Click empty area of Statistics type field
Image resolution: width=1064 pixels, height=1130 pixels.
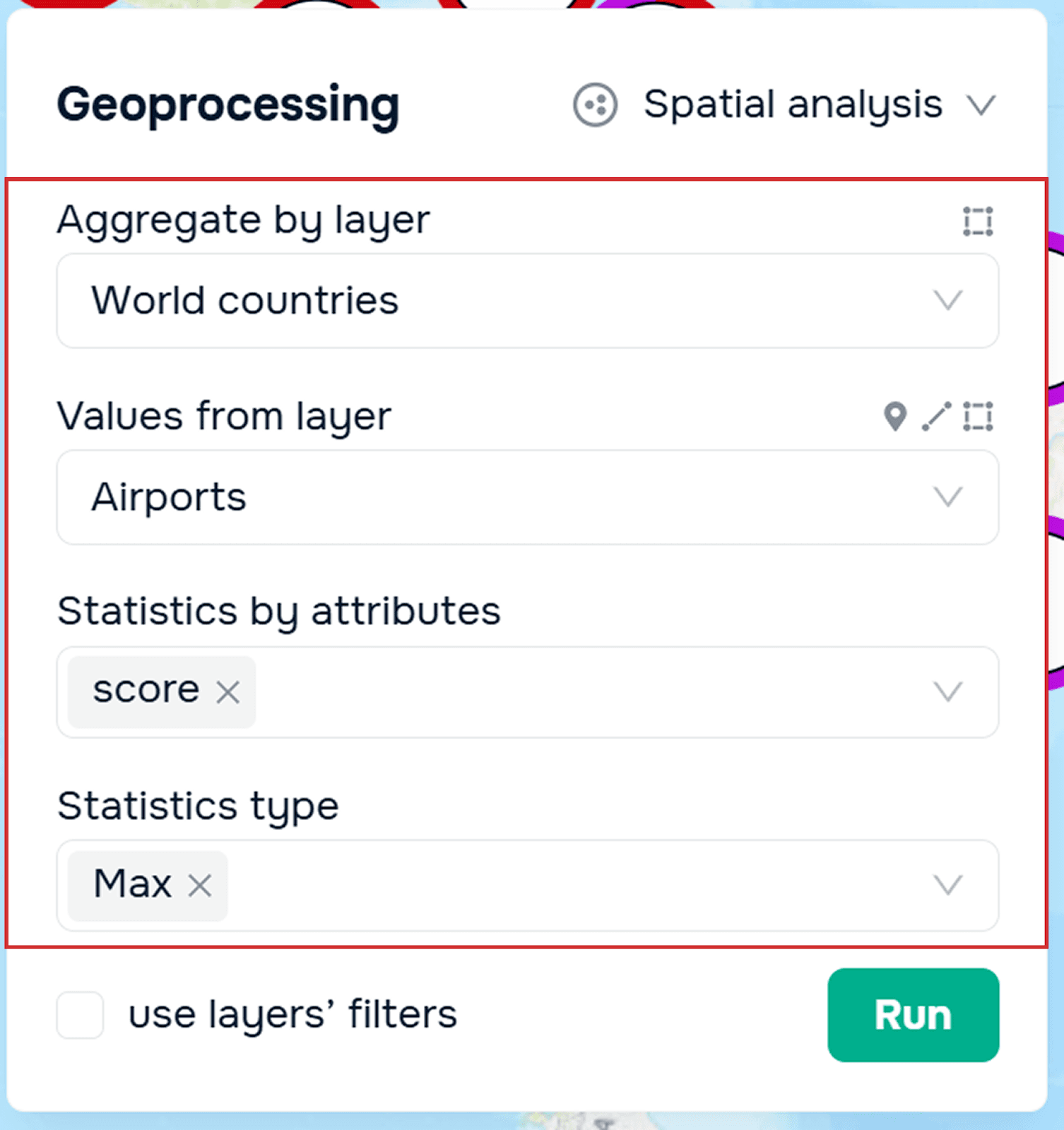tap(565, 886)
